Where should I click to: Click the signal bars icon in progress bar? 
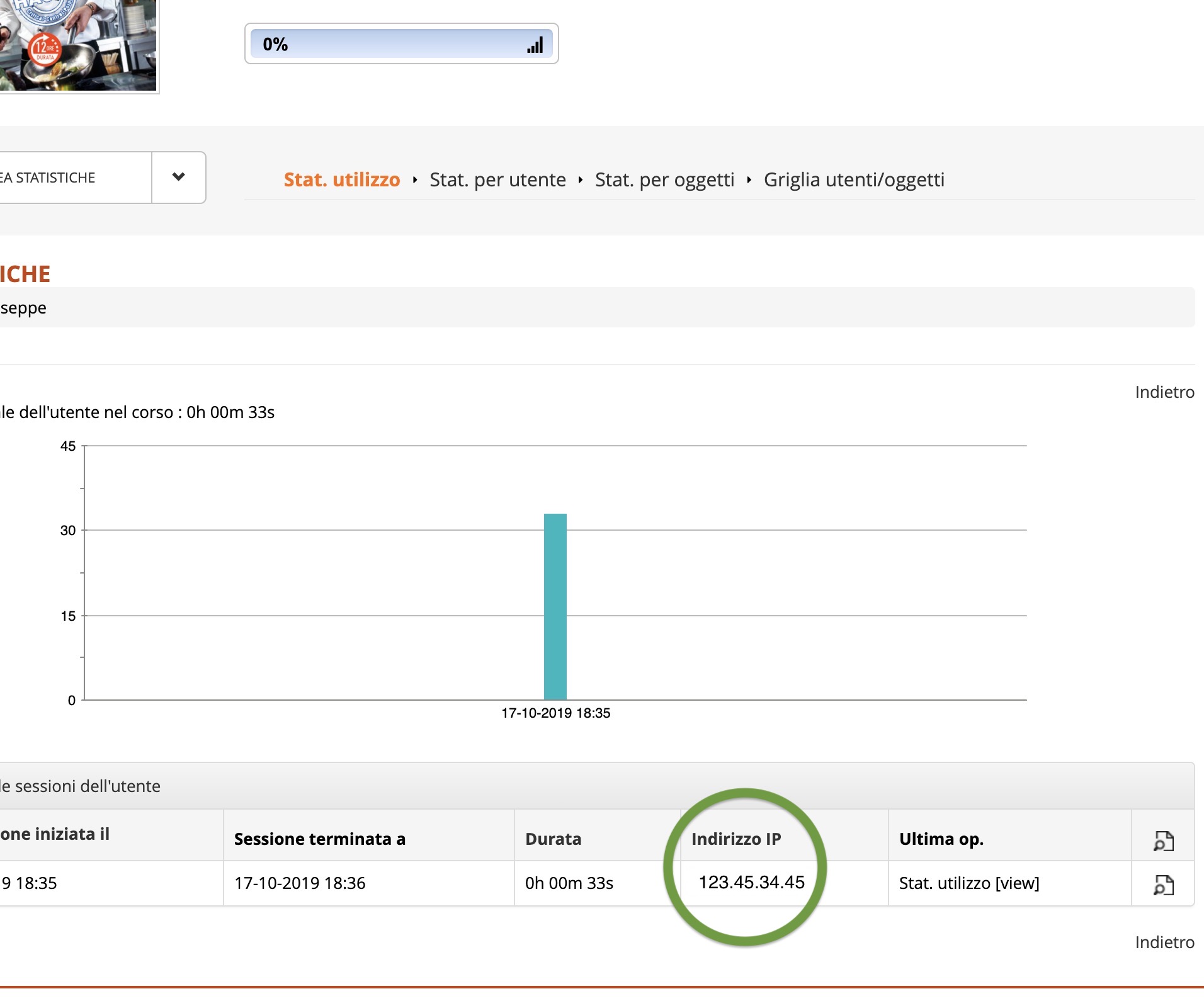535,45
